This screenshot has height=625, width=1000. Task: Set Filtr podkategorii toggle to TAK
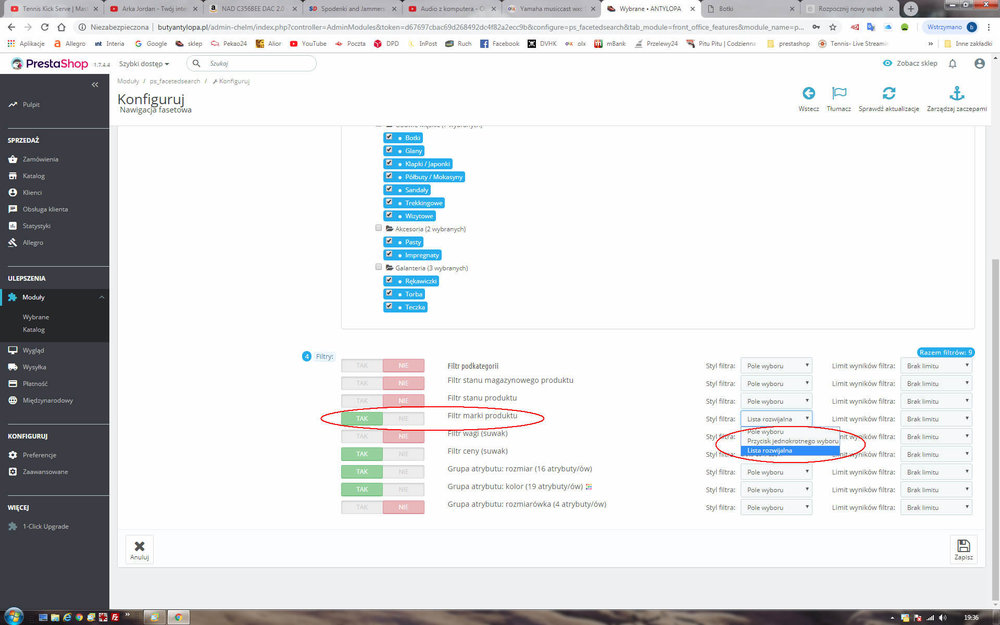click(x=362, y=365)
